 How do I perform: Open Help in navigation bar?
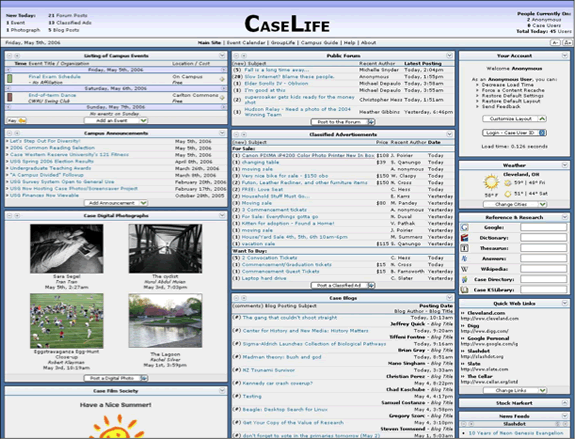tap(349, 43)
